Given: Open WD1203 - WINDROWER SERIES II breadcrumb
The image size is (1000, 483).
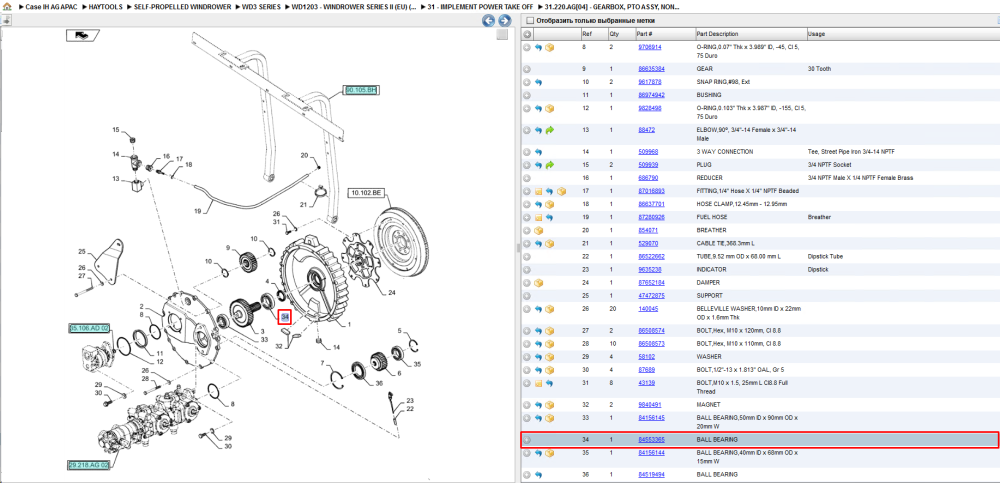Looking at the screenshot, I should [x=354, y=6].
